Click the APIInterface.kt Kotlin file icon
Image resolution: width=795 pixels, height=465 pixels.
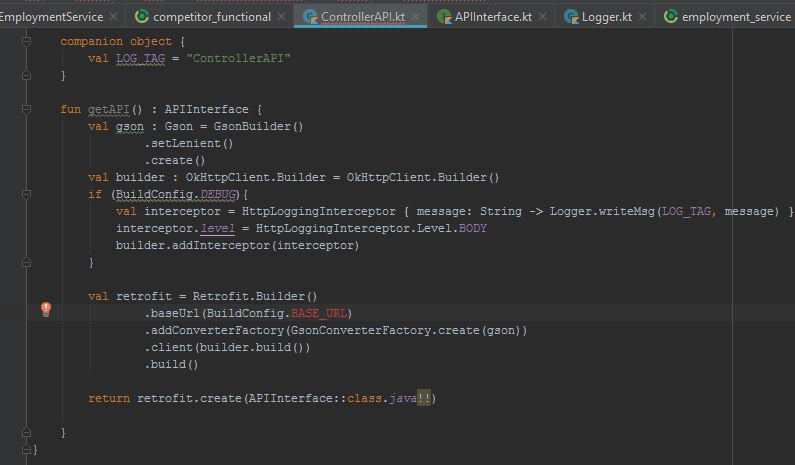coord(444,17)
